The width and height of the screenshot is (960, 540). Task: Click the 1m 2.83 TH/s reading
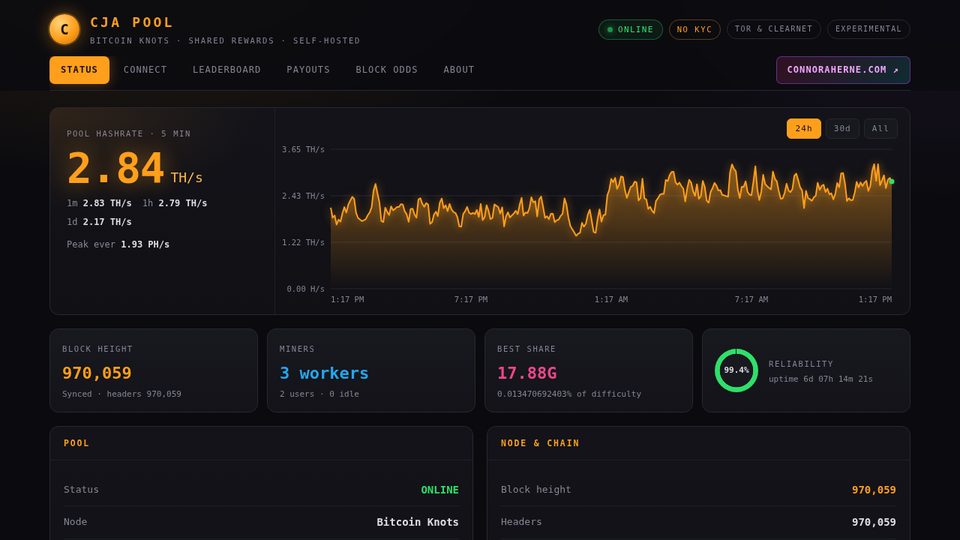(99, 203)
